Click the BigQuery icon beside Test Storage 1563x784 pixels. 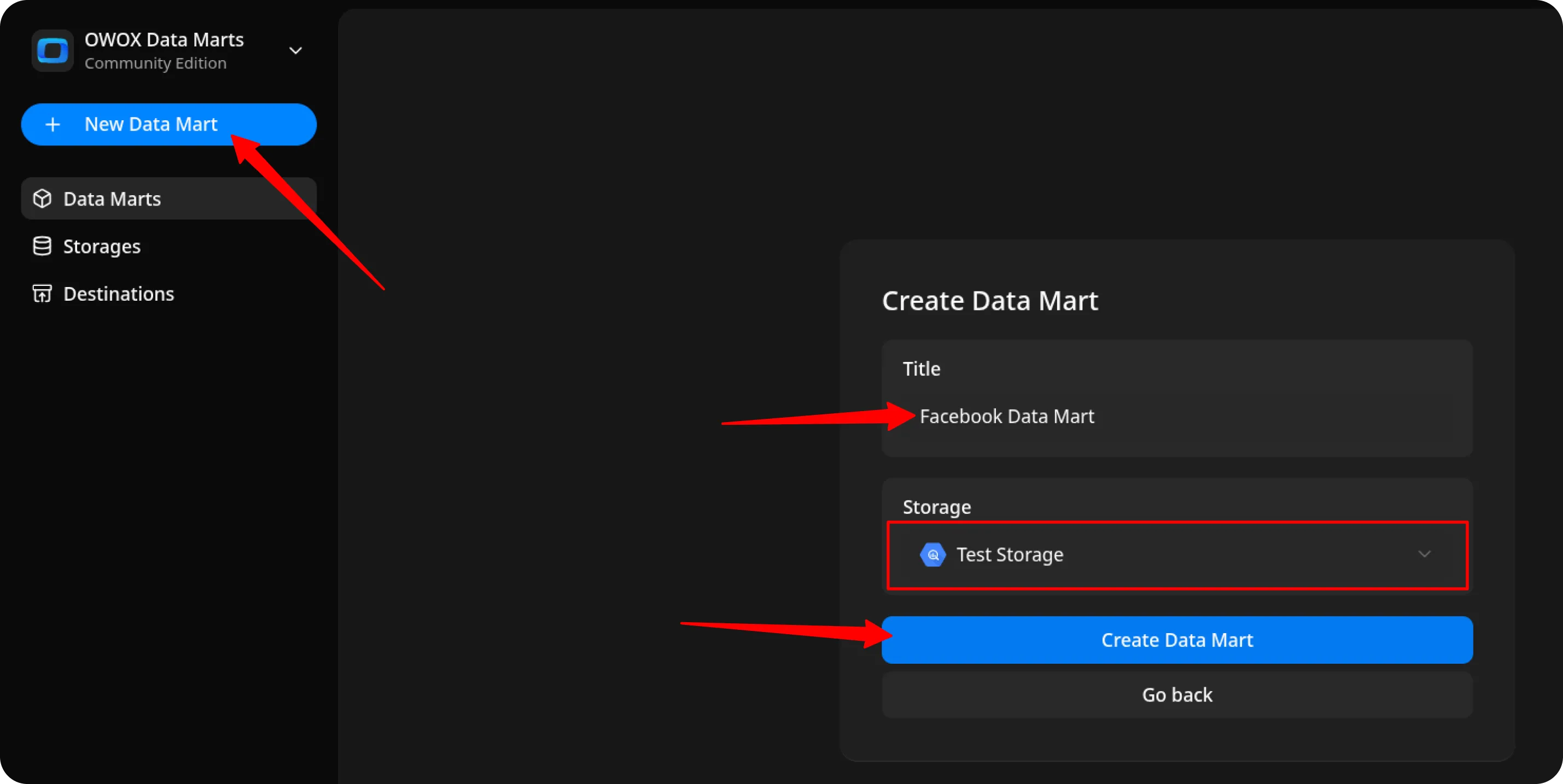(x=932, y=554)
